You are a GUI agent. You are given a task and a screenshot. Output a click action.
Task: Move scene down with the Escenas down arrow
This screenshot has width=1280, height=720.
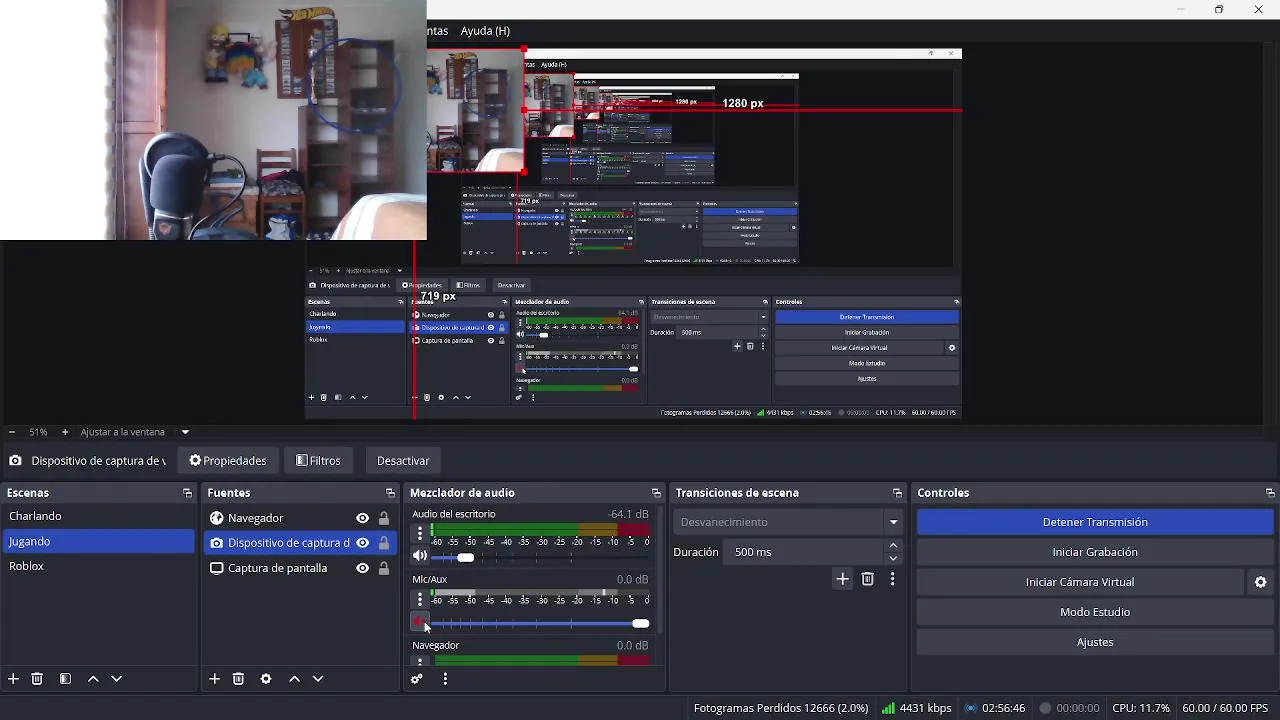[x=116, y=678]
